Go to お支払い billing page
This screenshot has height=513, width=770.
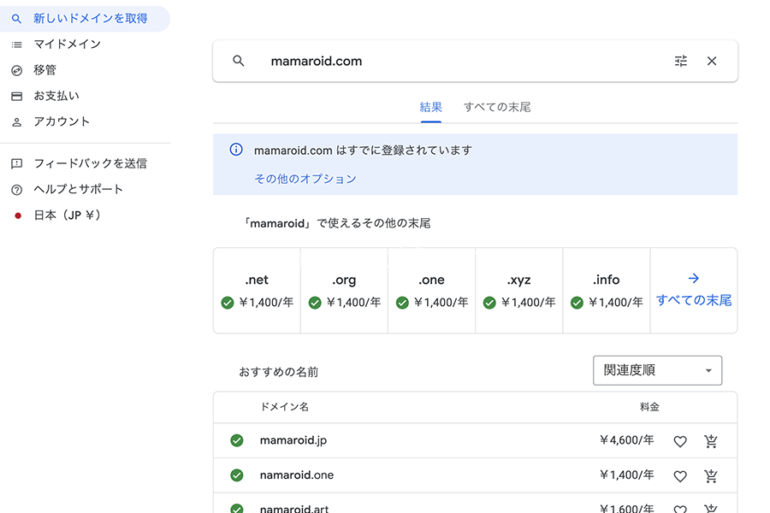coord(56,96)
